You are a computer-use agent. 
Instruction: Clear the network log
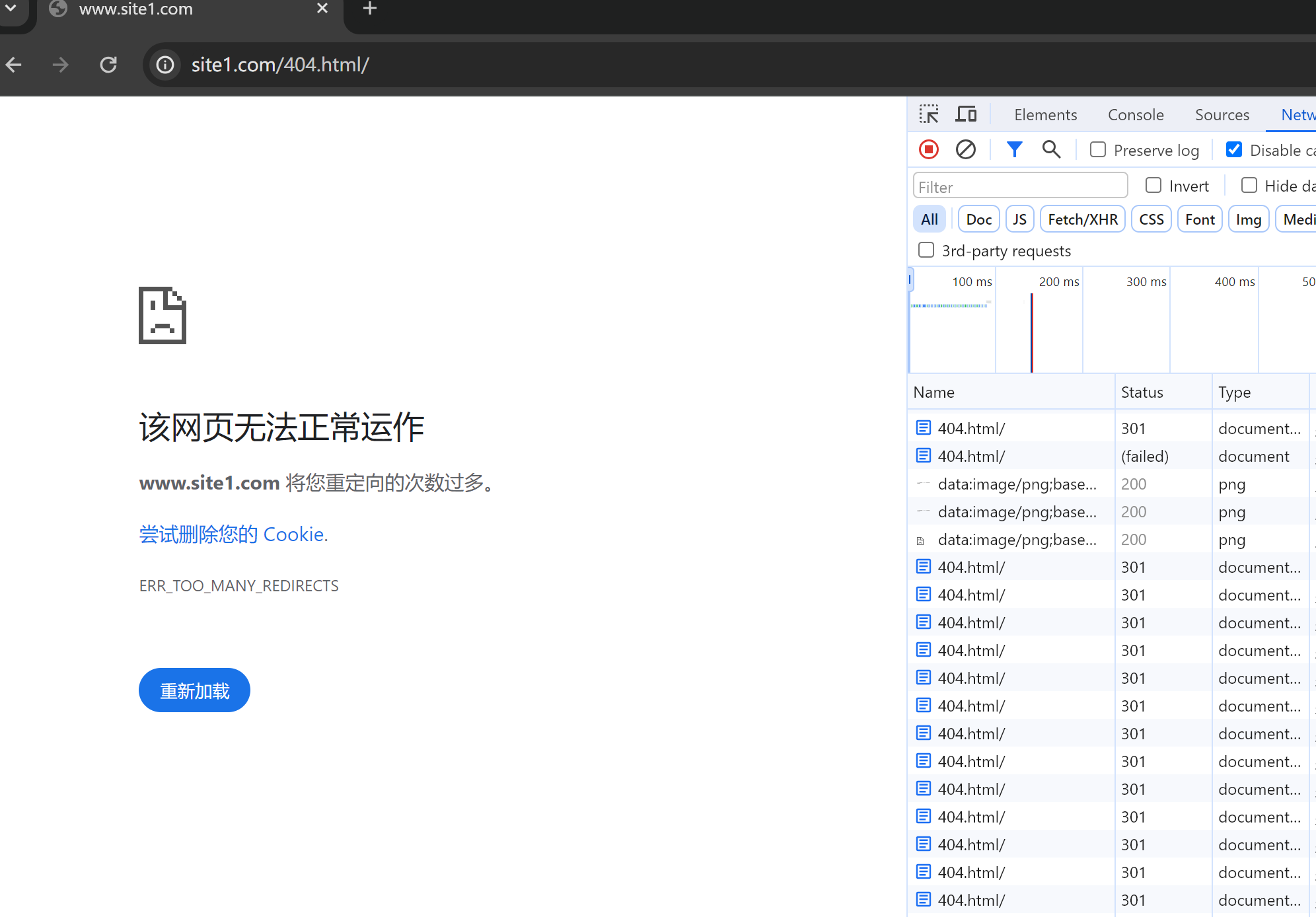(965, 150)
